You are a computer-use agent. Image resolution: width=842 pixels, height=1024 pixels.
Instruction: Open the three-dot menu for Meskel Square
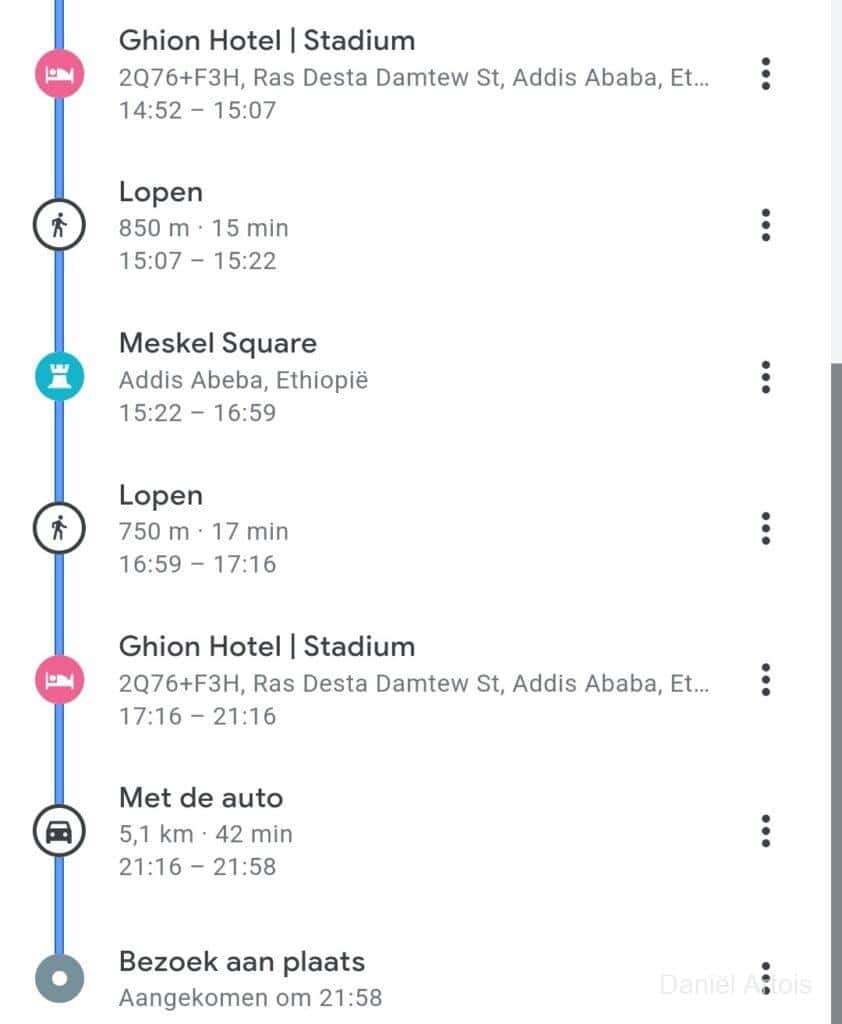tap(765, 377)
